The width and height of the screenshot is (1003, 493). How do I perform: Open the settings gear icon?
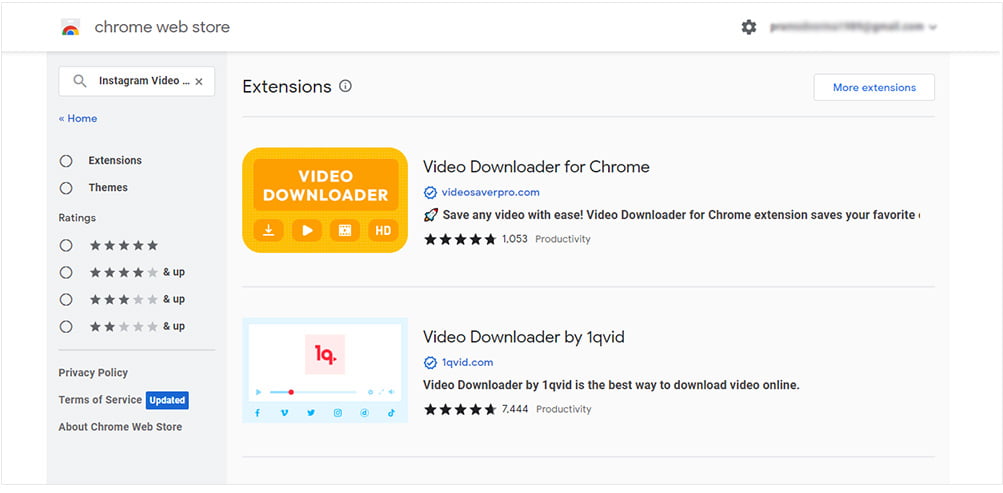[748, 27]
